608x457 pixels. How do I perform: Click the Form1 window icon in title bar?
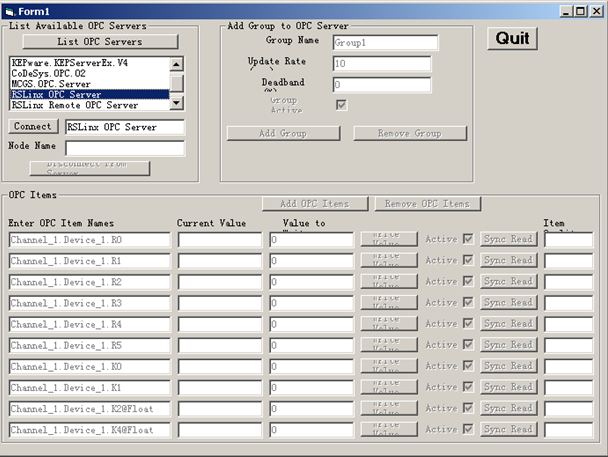point(10,10)
